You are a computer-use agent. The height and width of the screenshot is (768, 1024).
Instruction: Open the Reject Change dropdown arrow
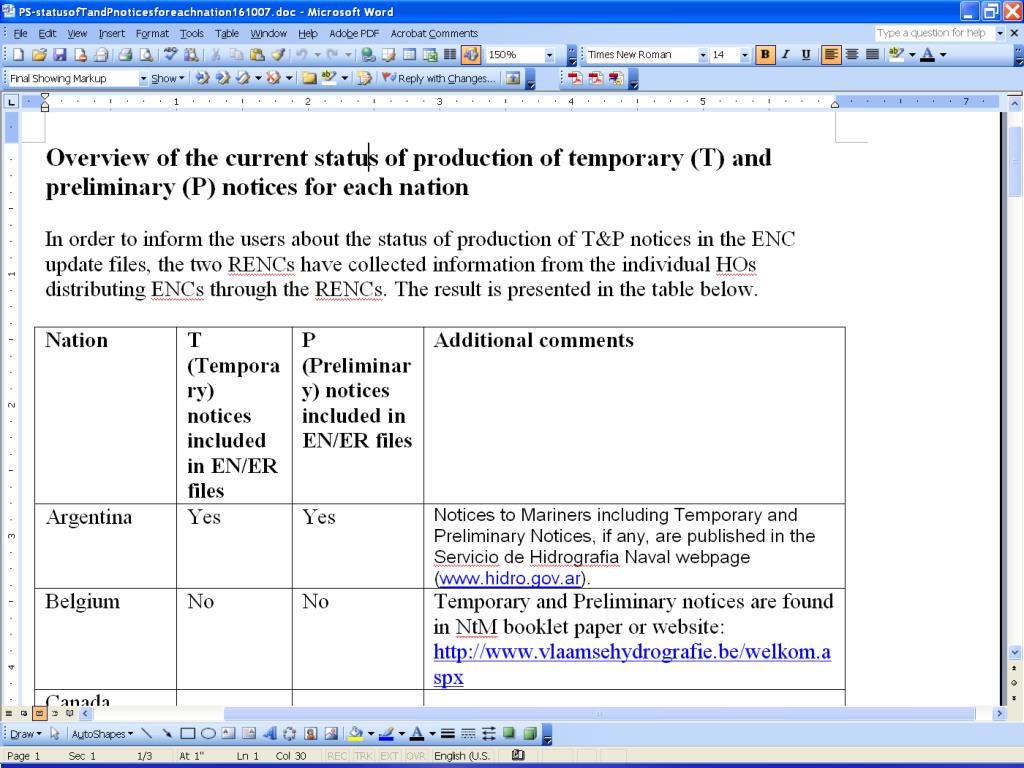(x=288, y=78)
